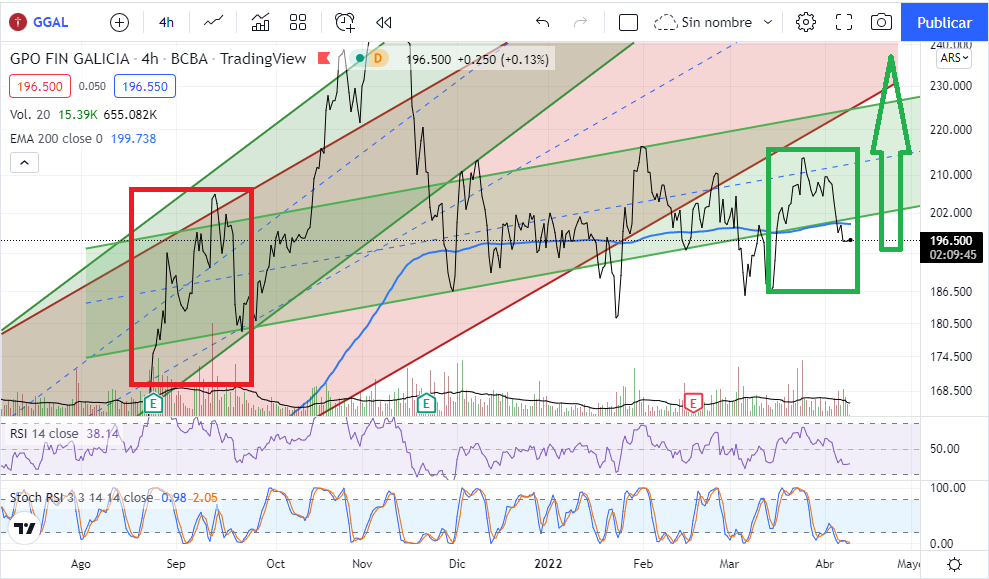Viewport: 989px width, 579px height.
Task: Select the Stoch RSI indicator legend
Action: [x=81, y=498]
